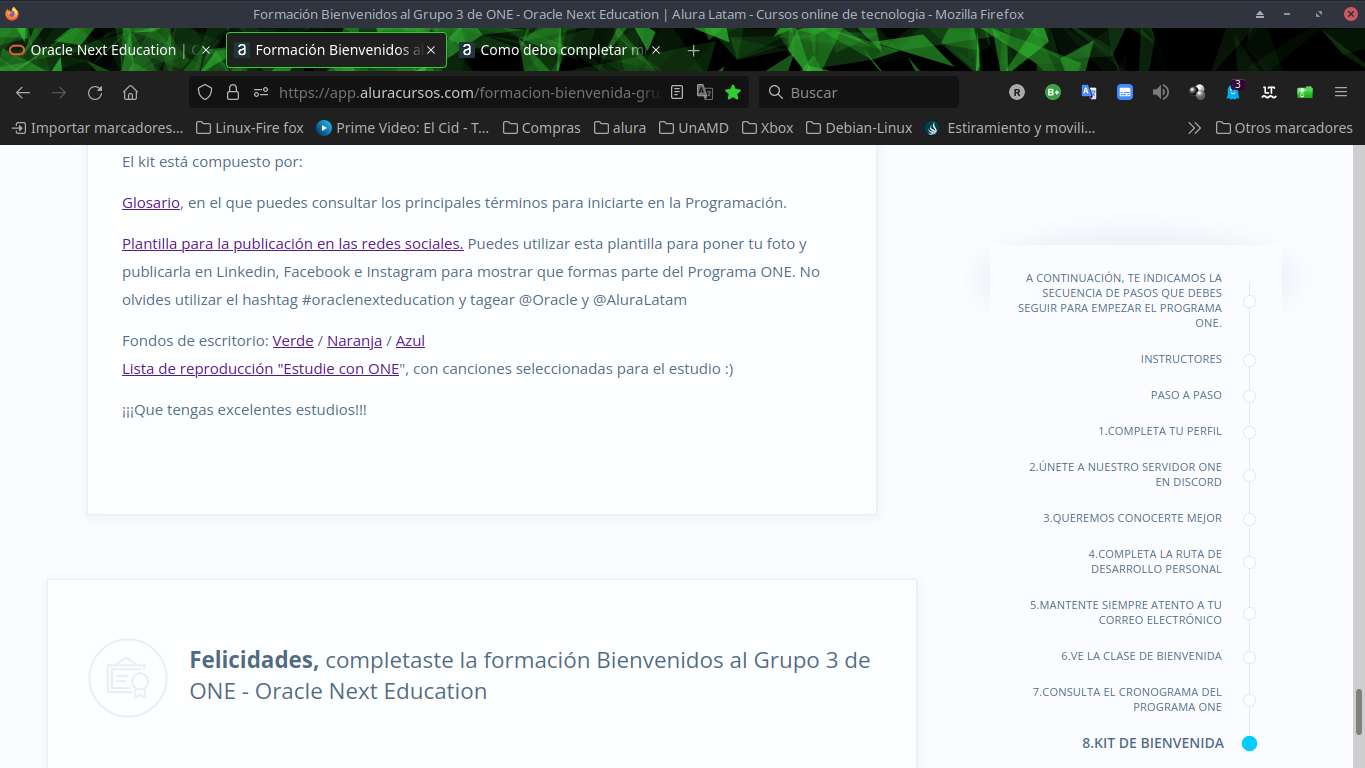The height and width of the screenshot is (768, 1365).
Task: Open the Azul wallpaper link
Action: point(410,341)
